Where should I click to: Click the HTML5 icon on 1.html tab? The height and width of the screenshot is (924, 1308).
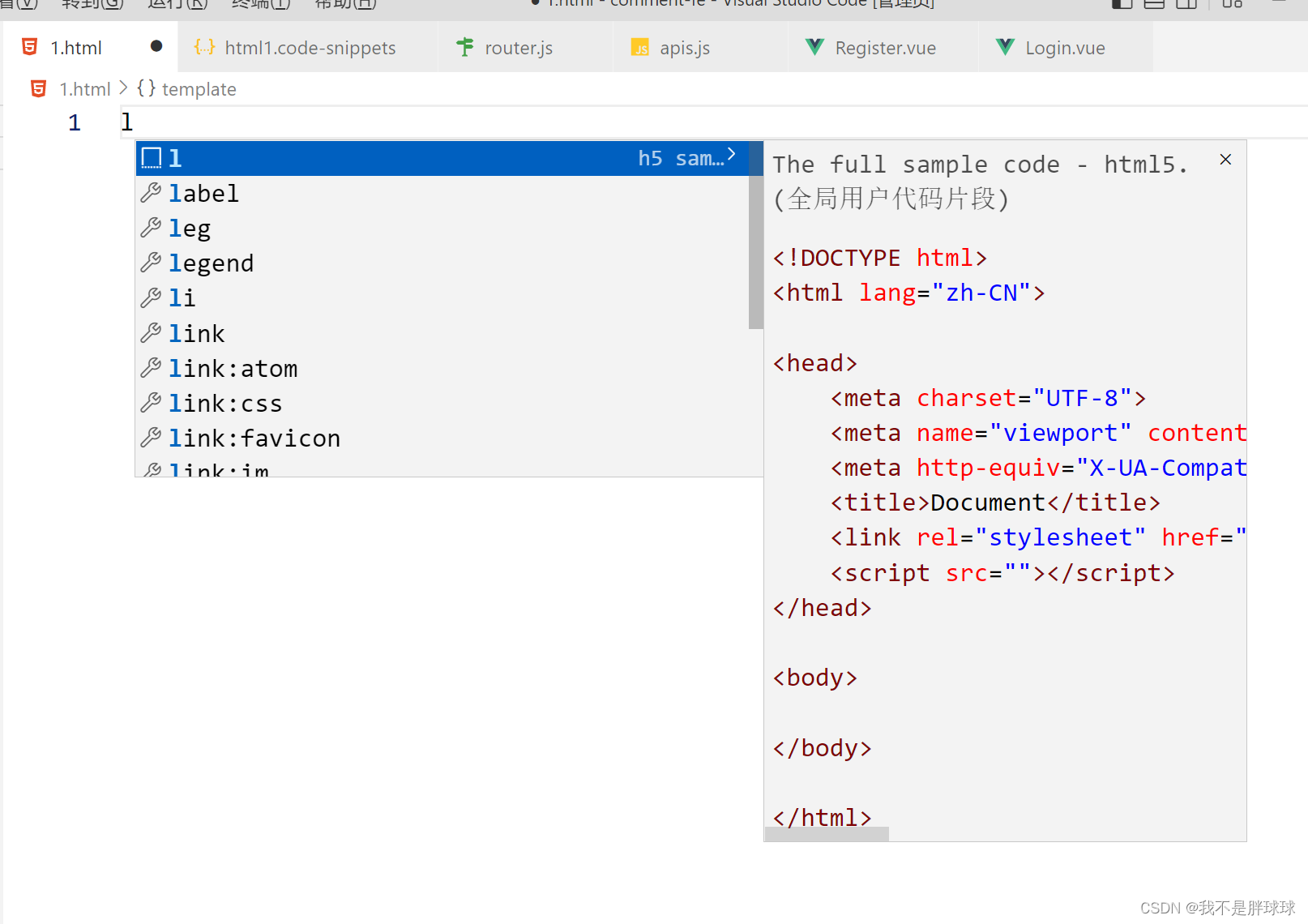click(30, 47)
